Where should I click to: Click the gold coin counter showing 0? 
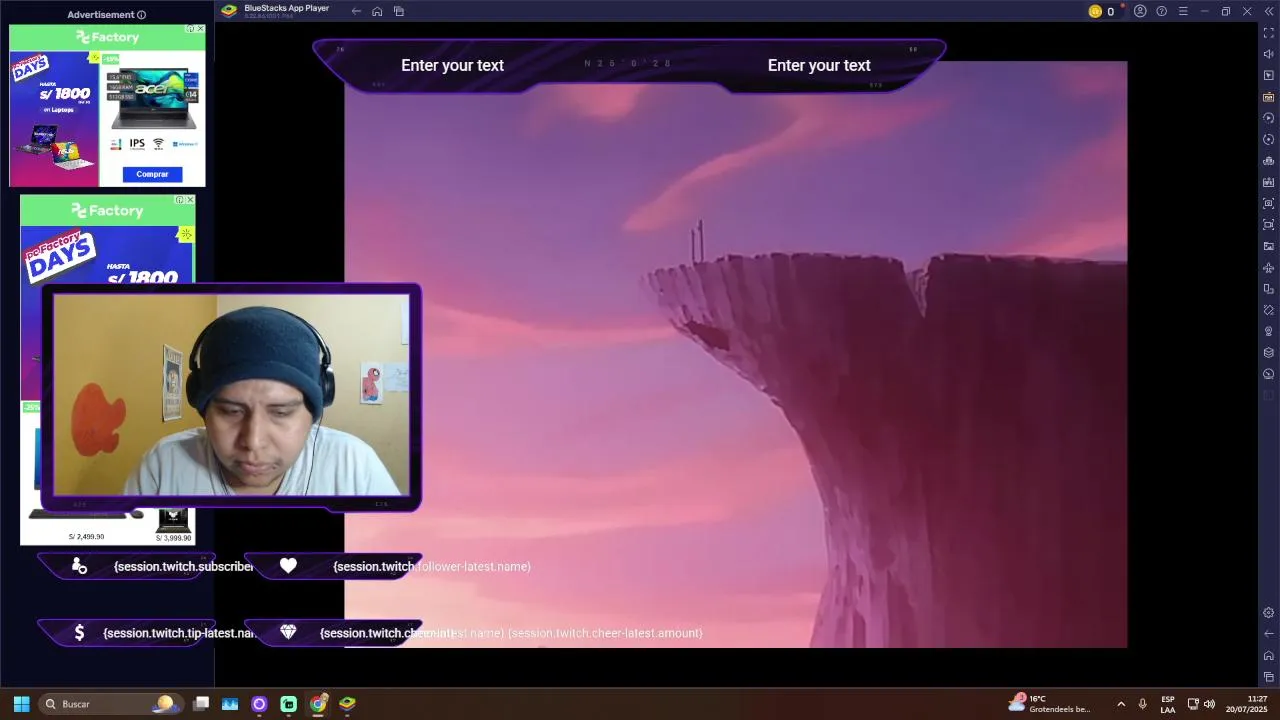pyautogui.click(x=1101, y=11)
